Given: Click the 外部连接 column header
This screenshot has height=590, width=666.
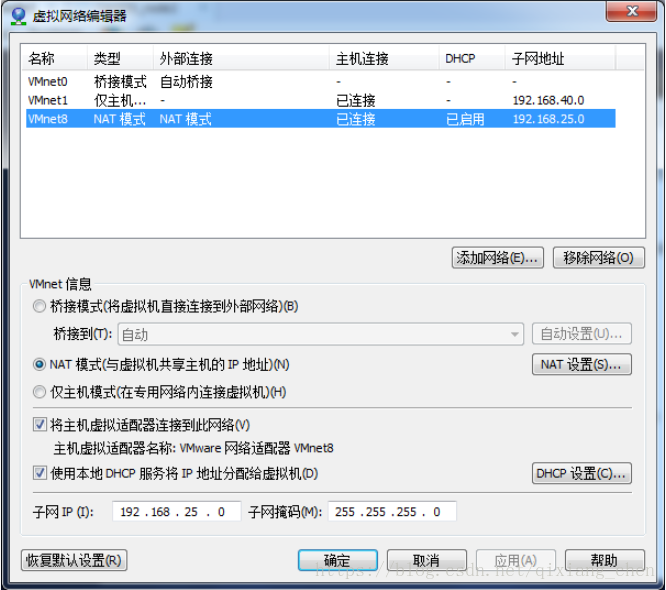Looking at the screenshot, I should (x=241, y=59).
